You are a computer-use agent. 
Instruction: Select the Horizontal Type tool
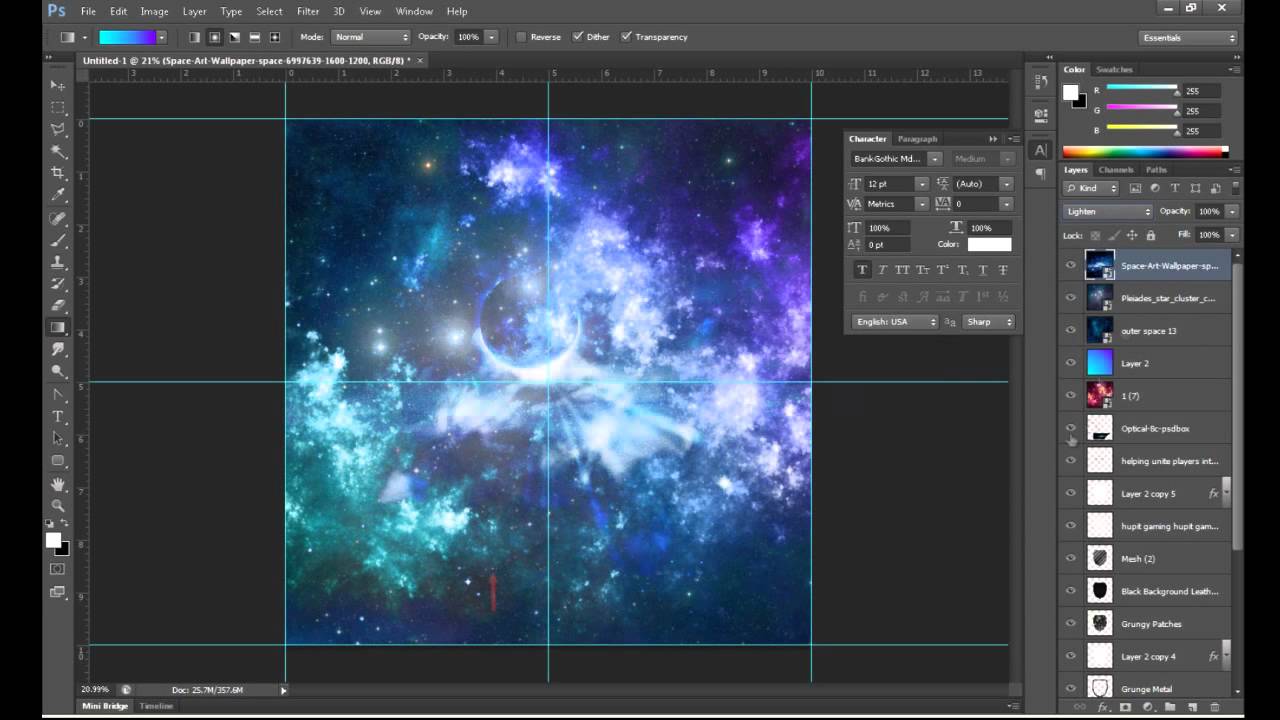coord(58,417)
